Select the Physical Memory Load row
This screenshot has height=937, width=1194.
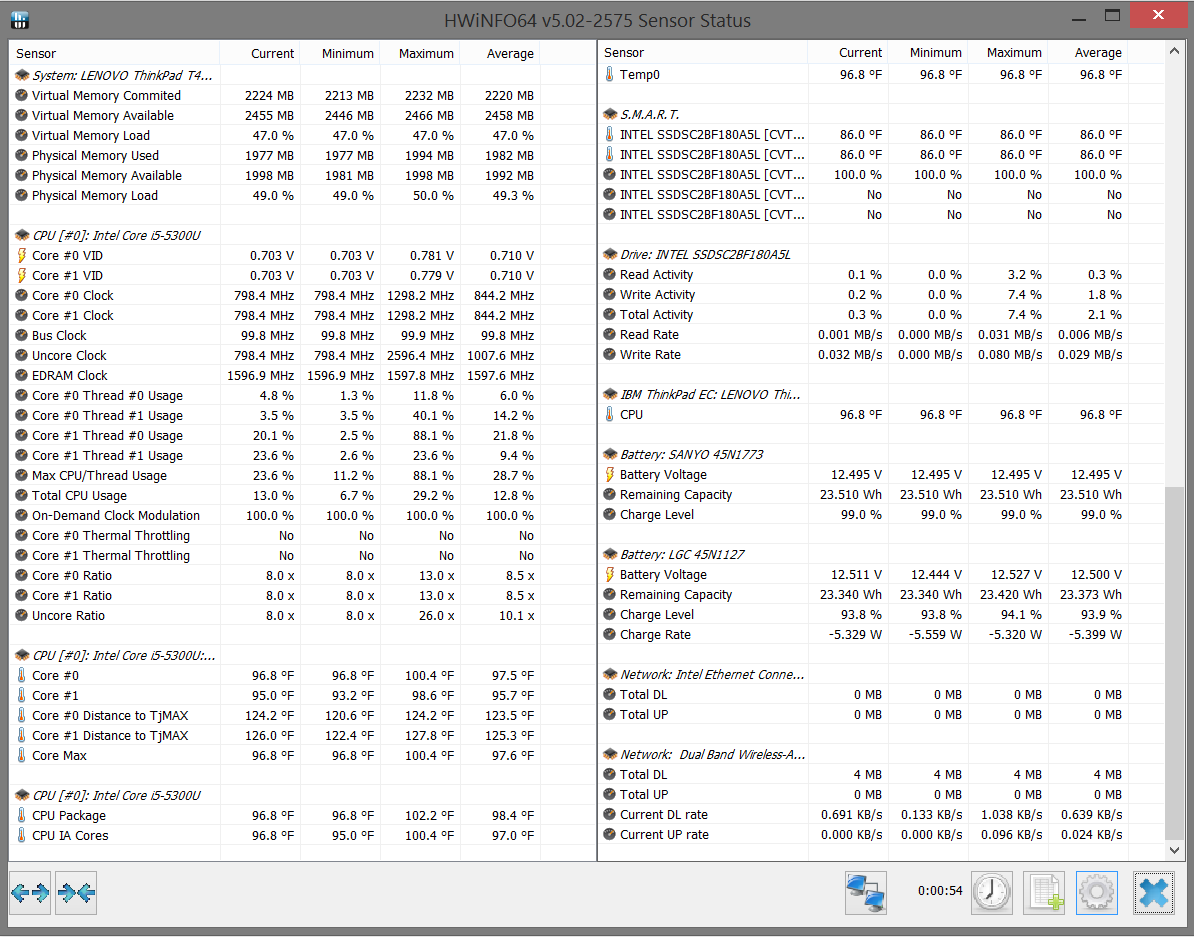pos(302,195)
